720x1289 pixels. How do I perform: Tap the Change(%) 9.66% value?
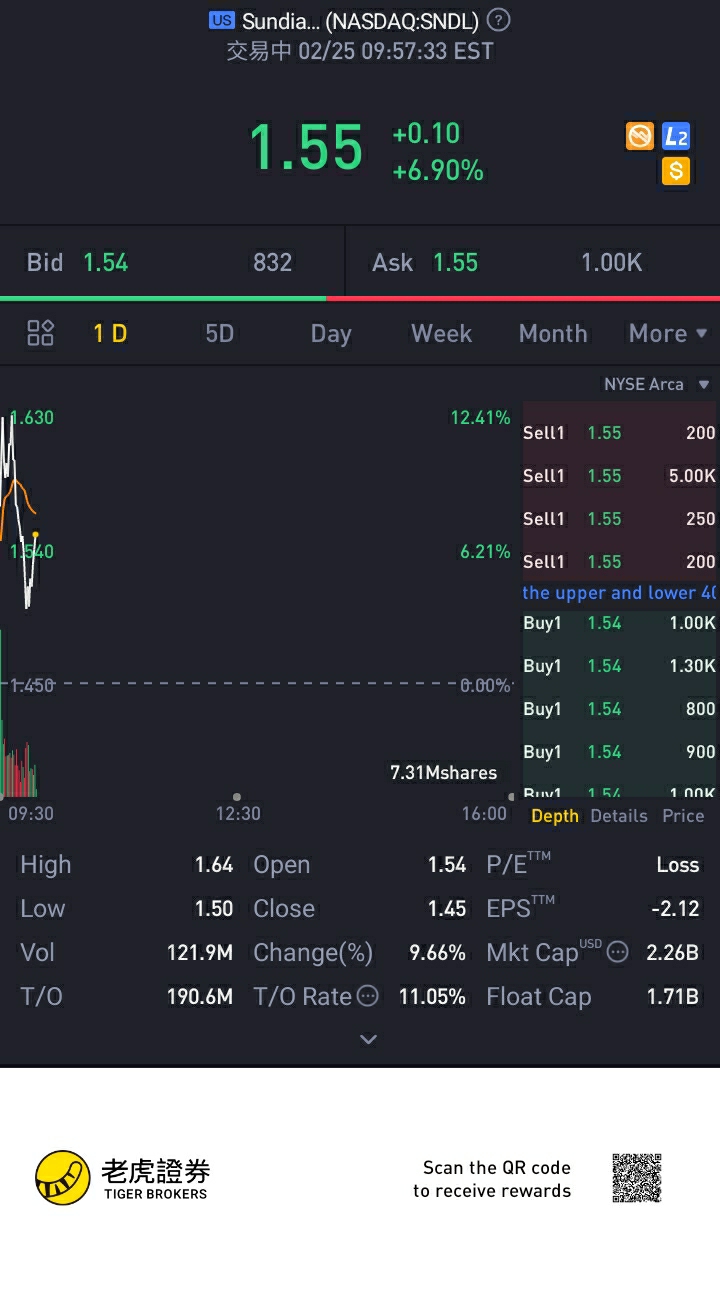[x=438, y=953]
